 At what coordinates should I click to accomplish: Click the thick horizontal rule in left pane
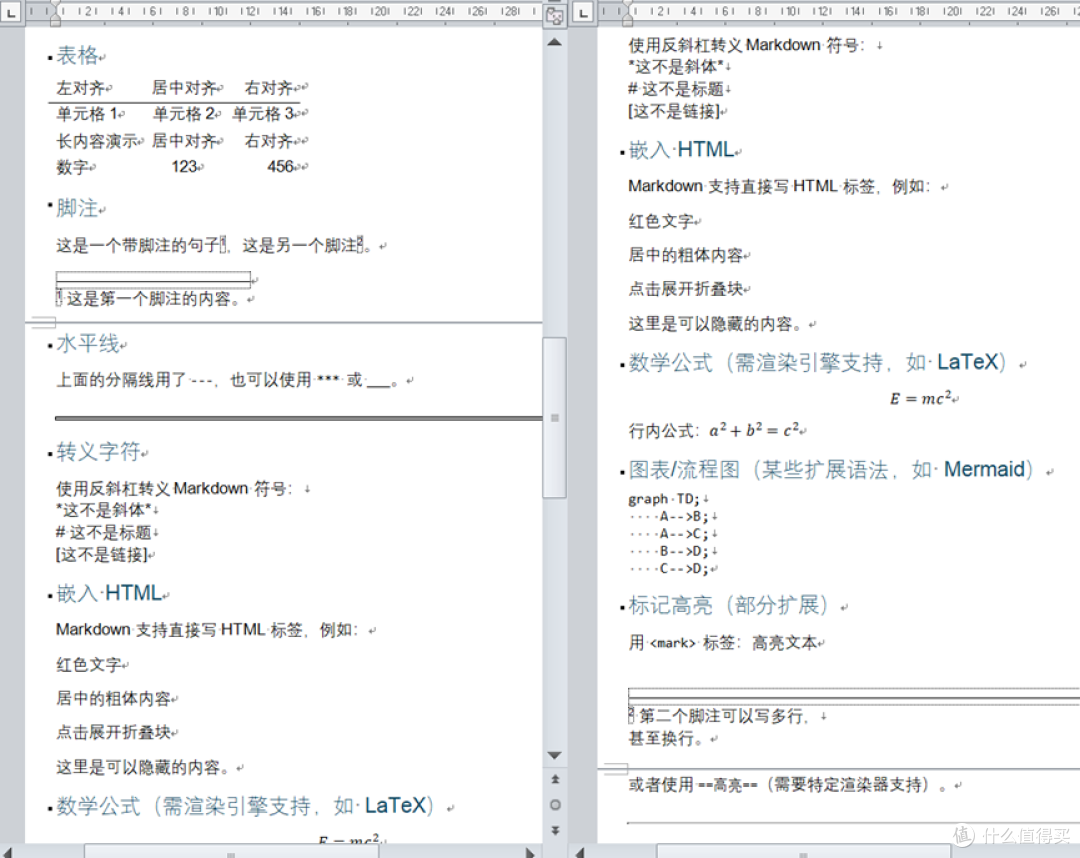299,418
